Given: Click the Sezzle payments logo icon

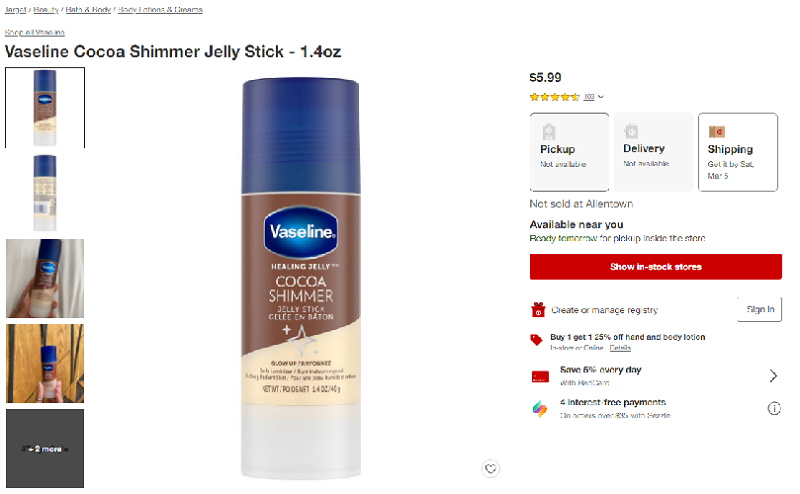Looking at the screenshot, I should (539, 409).
